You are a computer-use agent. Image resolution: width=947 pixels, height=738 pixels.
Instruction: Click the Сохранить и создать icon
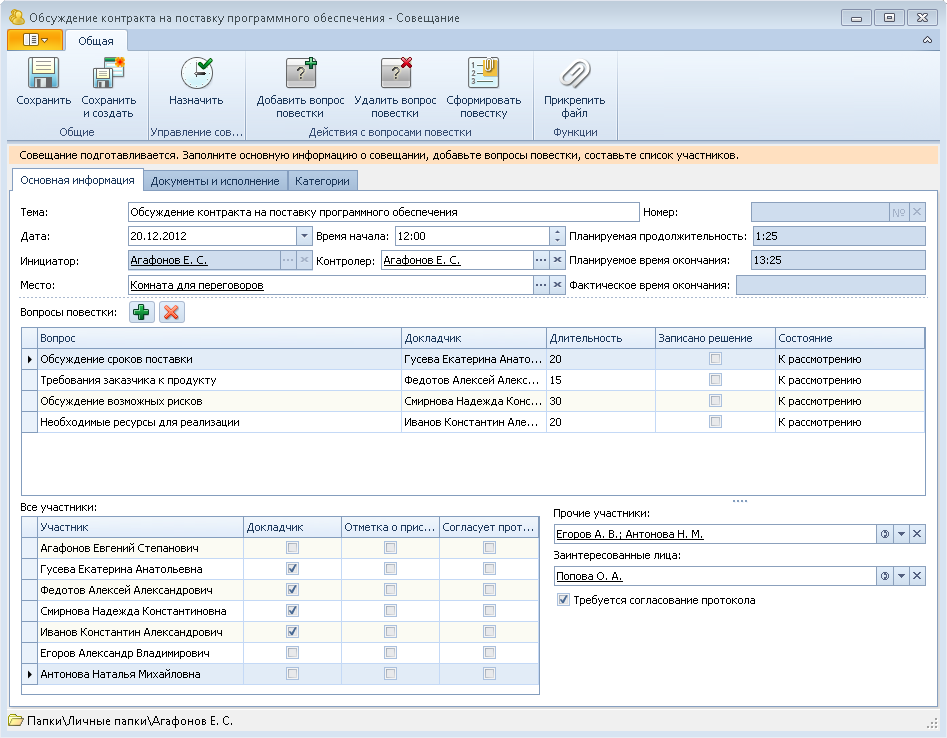[x=108, y=74]
